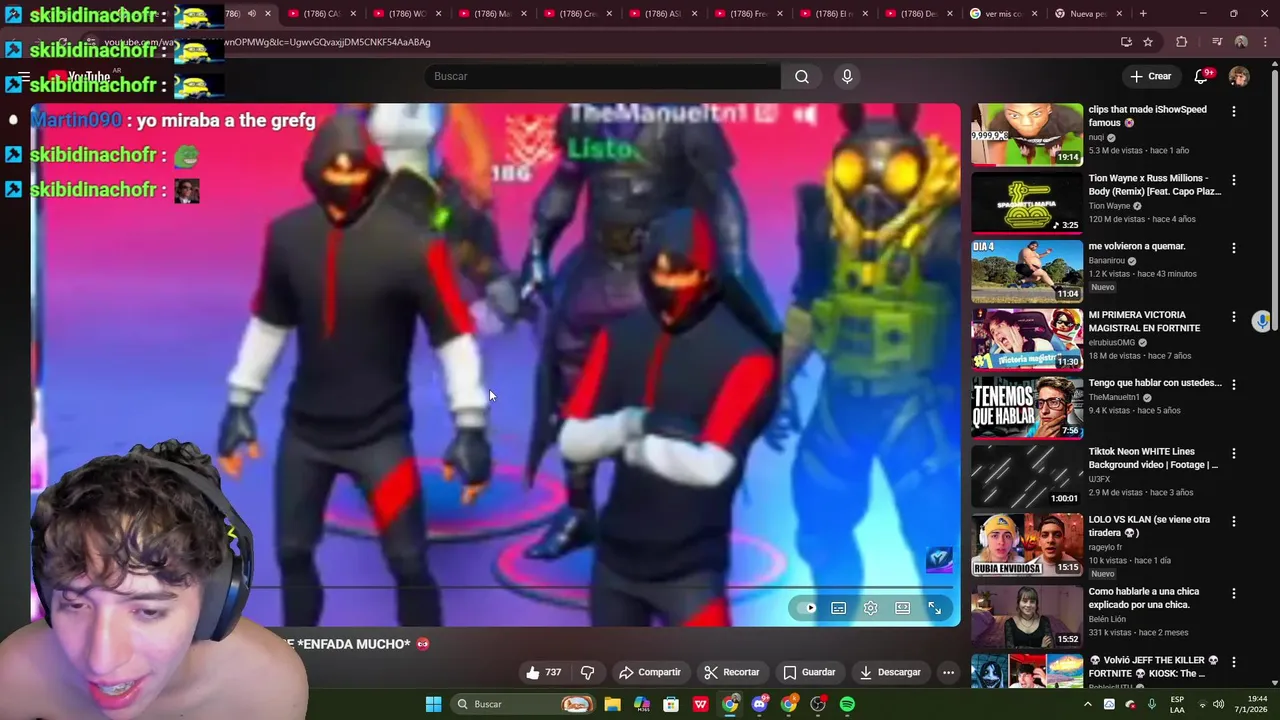Open 'MI PRIMERA VICTORIA MAGISTRAL EN FORTNITE' title
1280x720 pixels.
(x=1144, y=321)
